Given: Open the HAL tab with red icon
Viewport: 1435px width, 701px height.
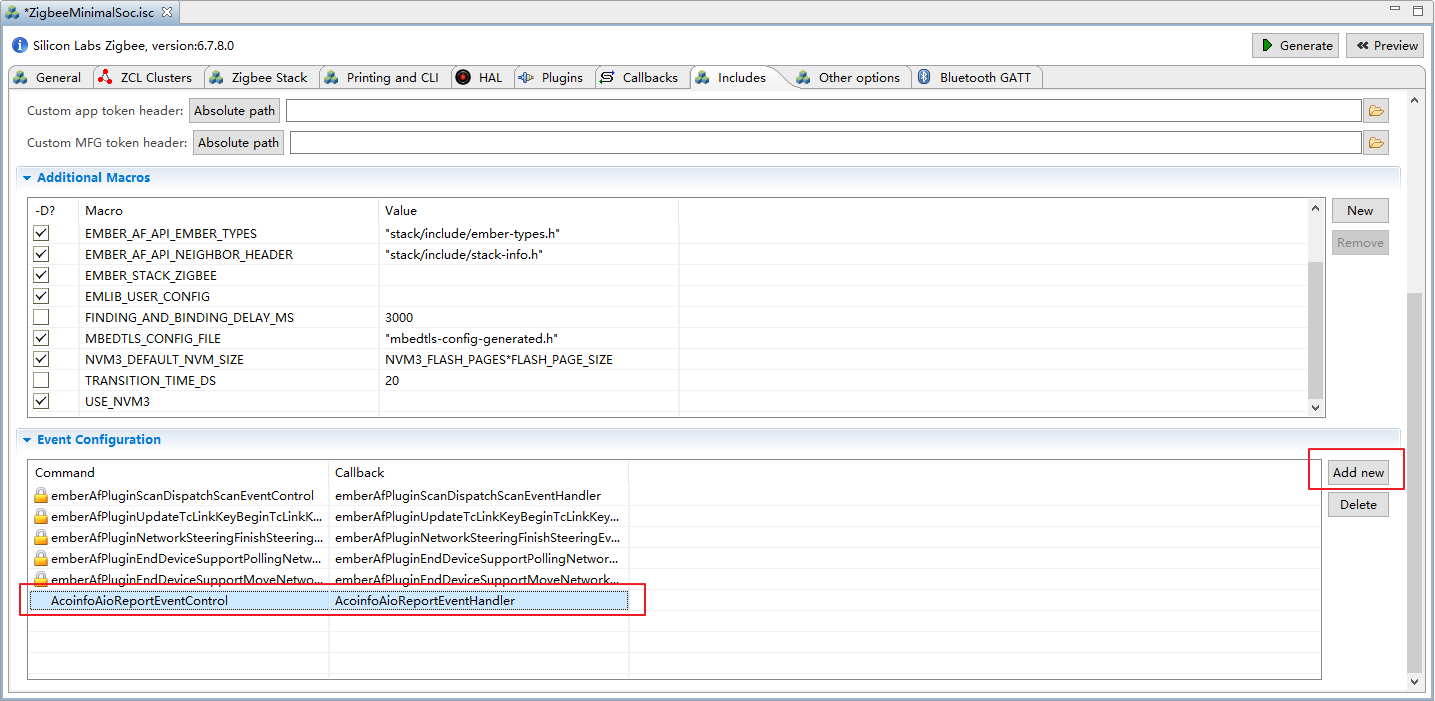Looking at the screenshot, I should [463, 77].
